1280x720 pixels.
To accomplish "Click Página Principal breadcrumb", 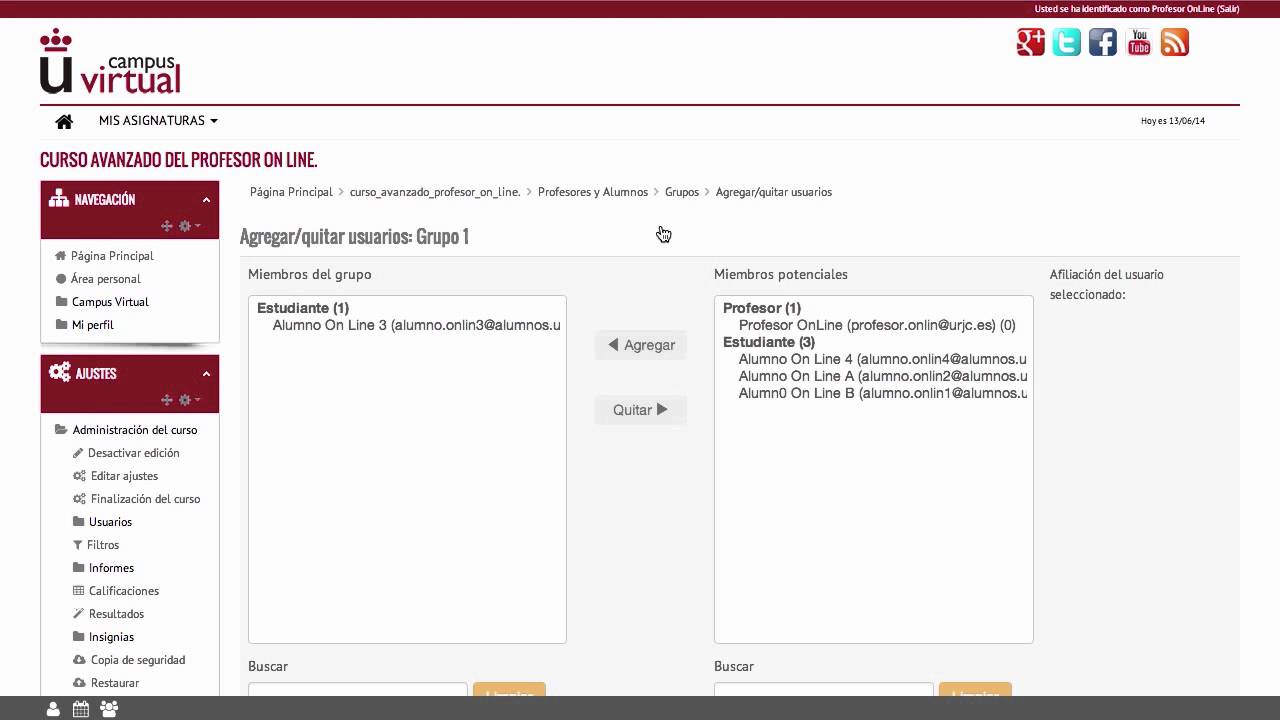I will tap(291, 192).
